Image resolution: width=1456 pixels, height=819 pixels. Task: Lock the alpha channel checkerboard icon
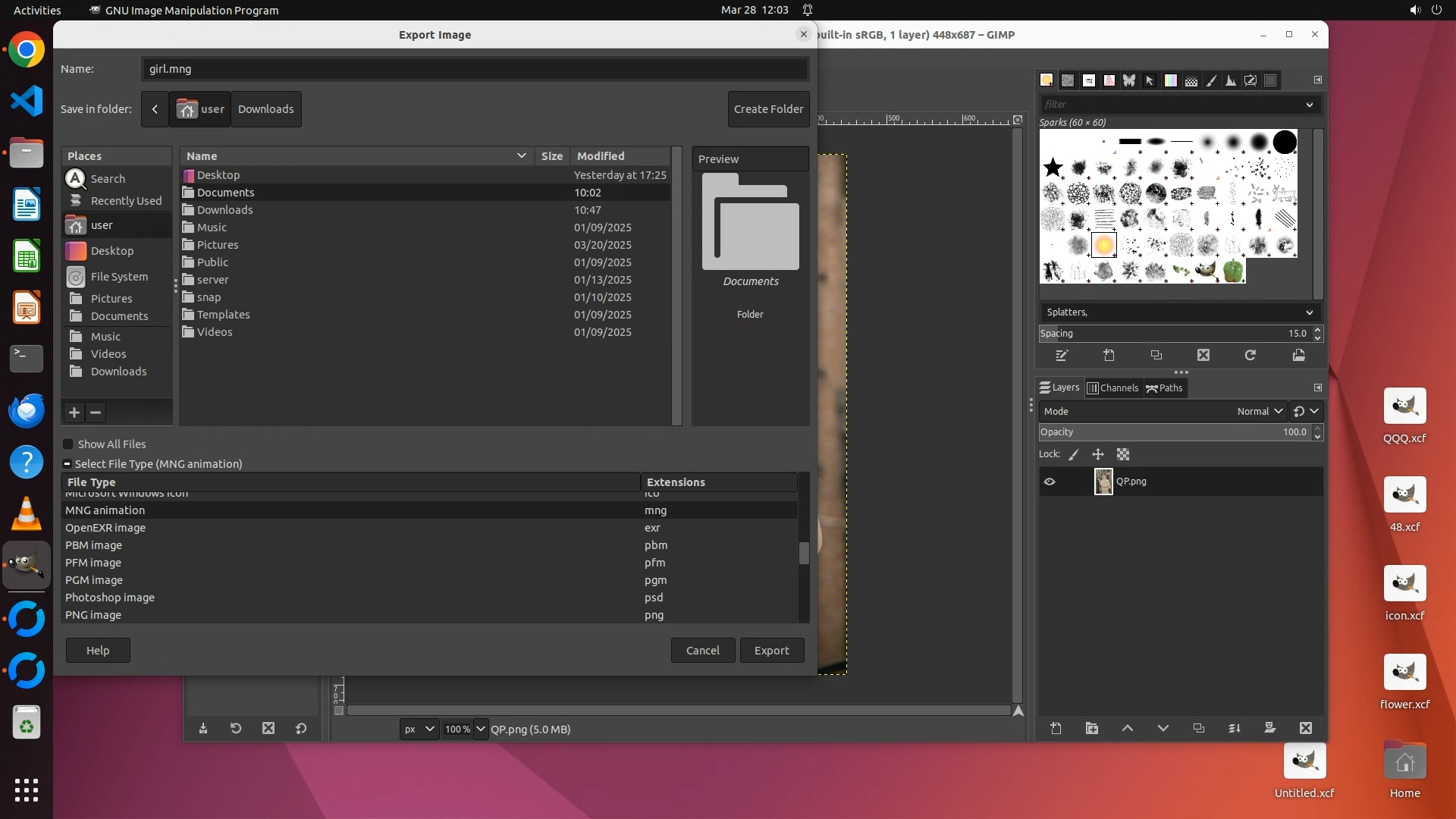pyautogui.click(x=1123, y=454)
